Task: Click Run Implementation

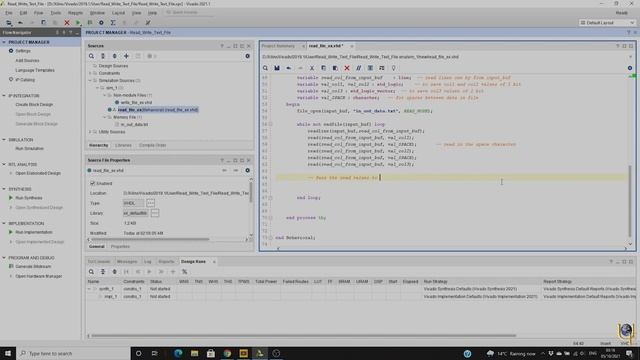Action: point(34,232)
